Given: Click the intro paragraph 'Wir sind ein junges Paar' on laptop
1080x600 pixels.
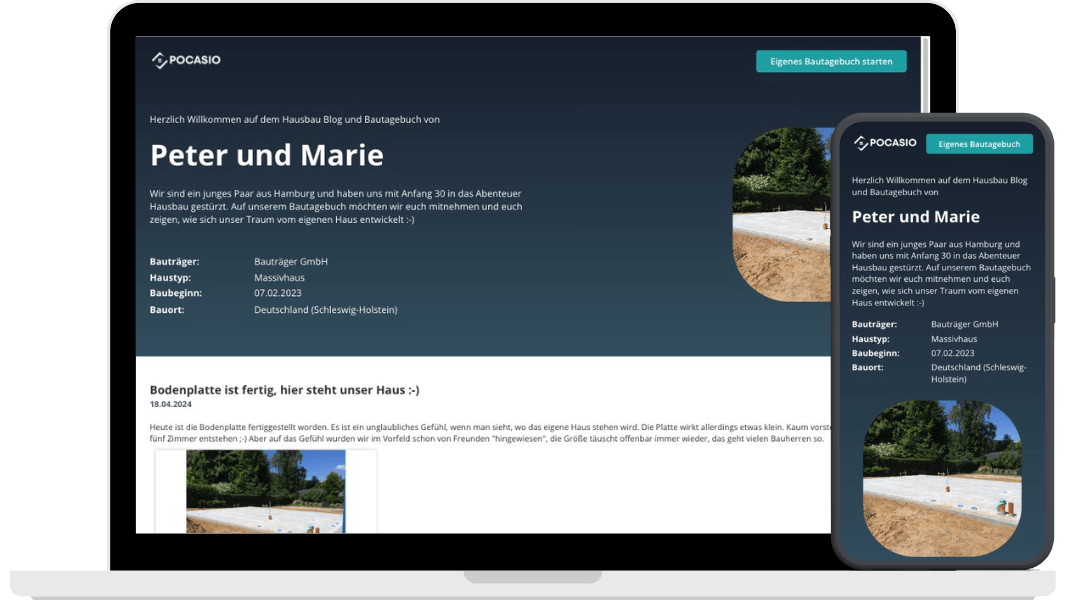Looking at the screenshot, I should [335, 207].
